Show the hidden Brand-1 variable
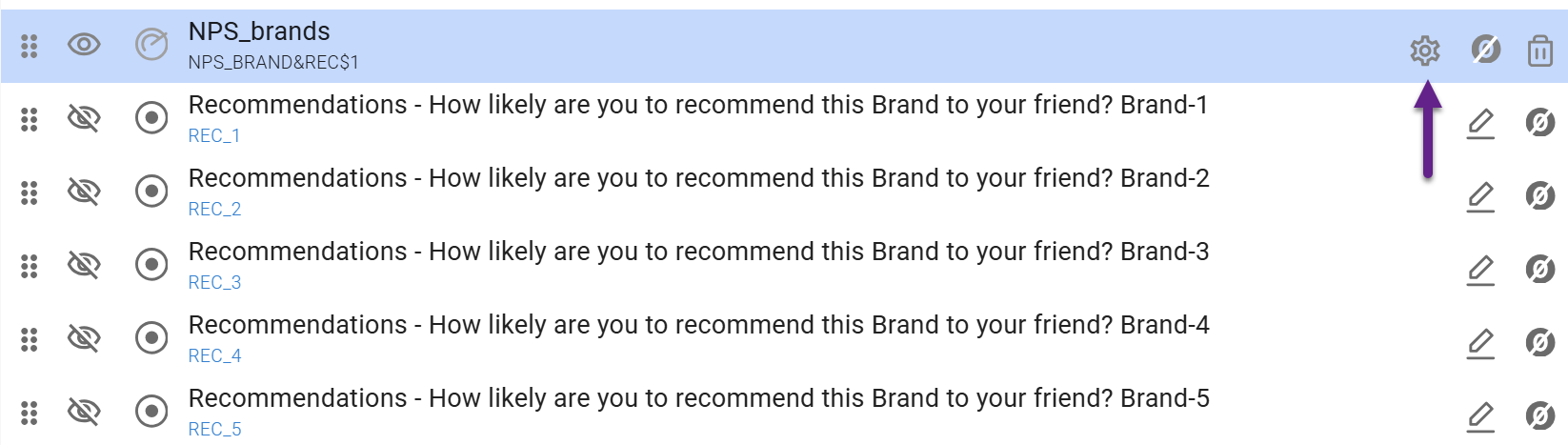 tap(84, 118)
